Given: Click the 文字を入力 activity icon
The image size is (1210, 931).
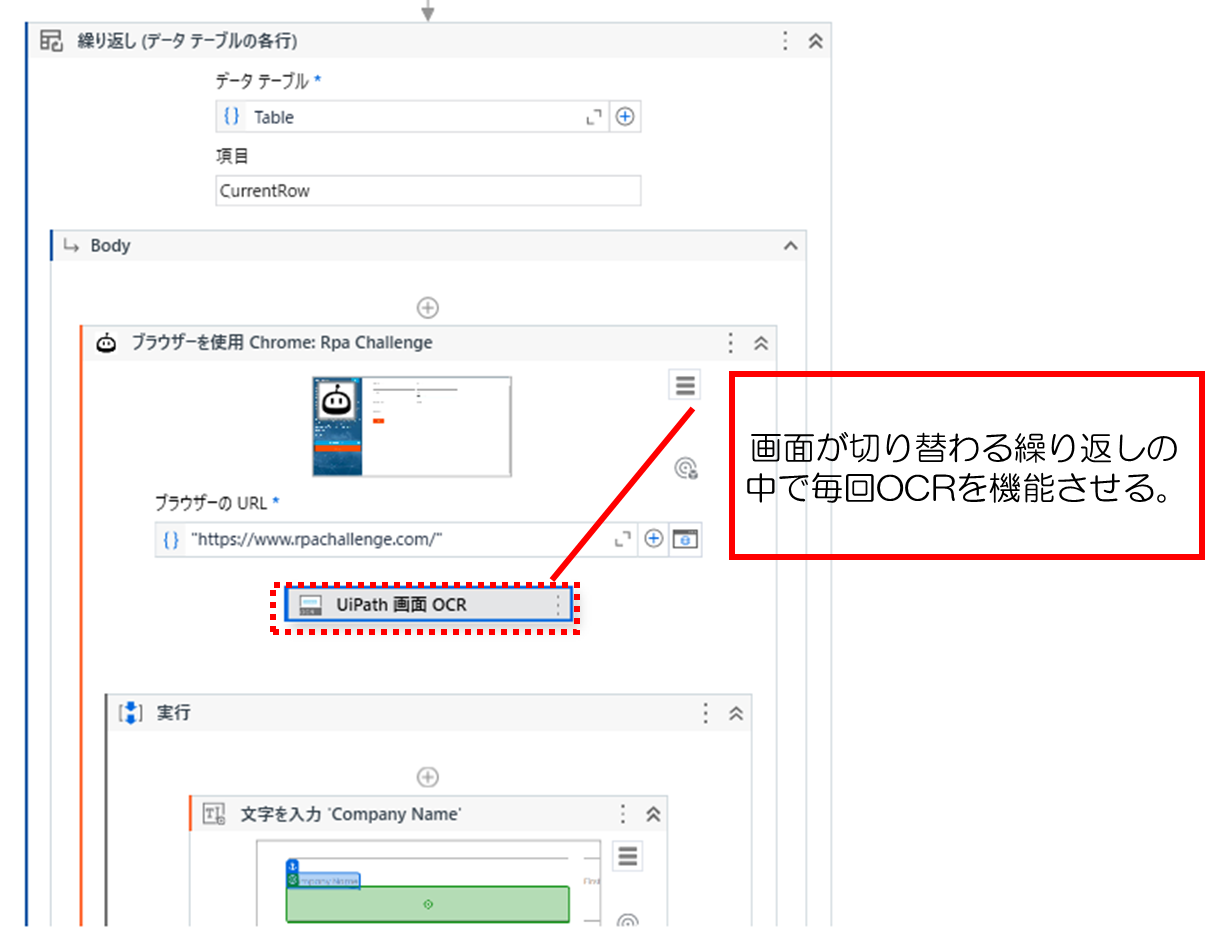Looking at the screenshot, I should (214, 814).
